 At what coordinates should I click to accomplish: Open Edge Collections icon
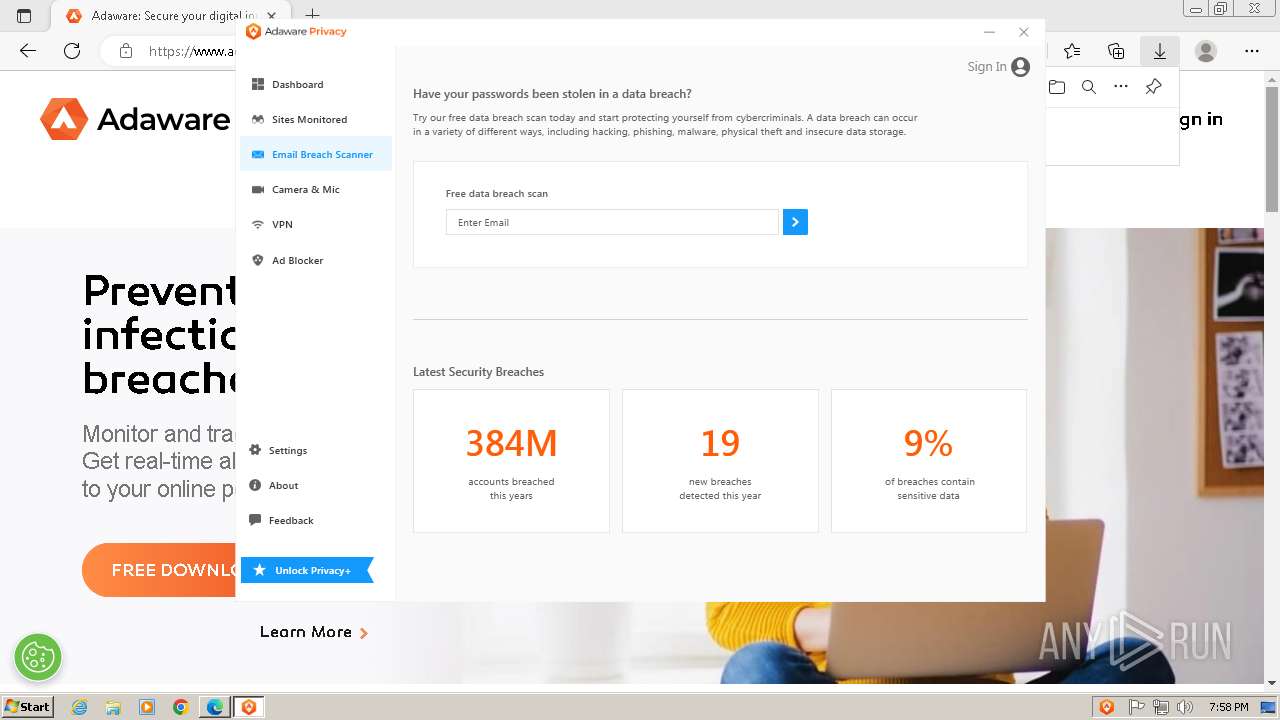pos(1116,51)
